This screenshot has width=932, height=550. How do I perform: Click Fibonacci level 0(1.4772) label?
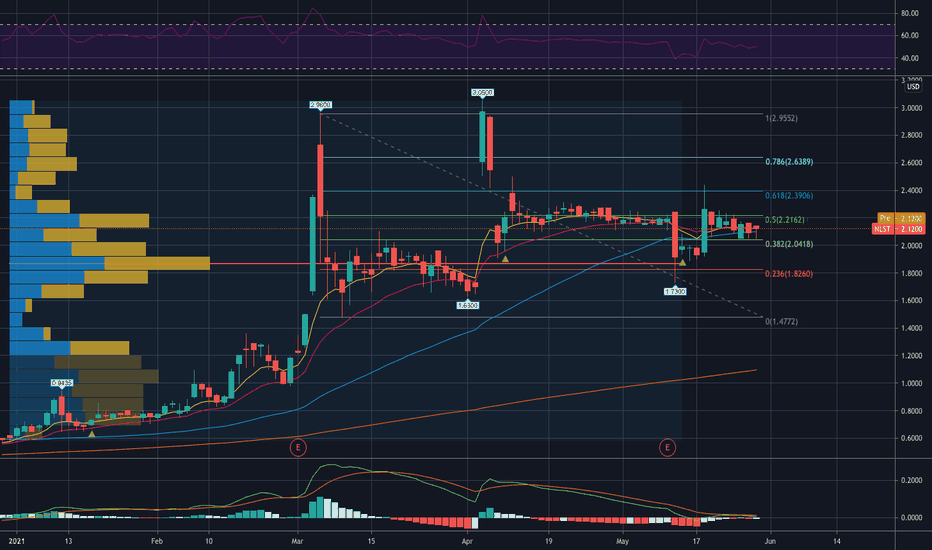pos(782,322)
